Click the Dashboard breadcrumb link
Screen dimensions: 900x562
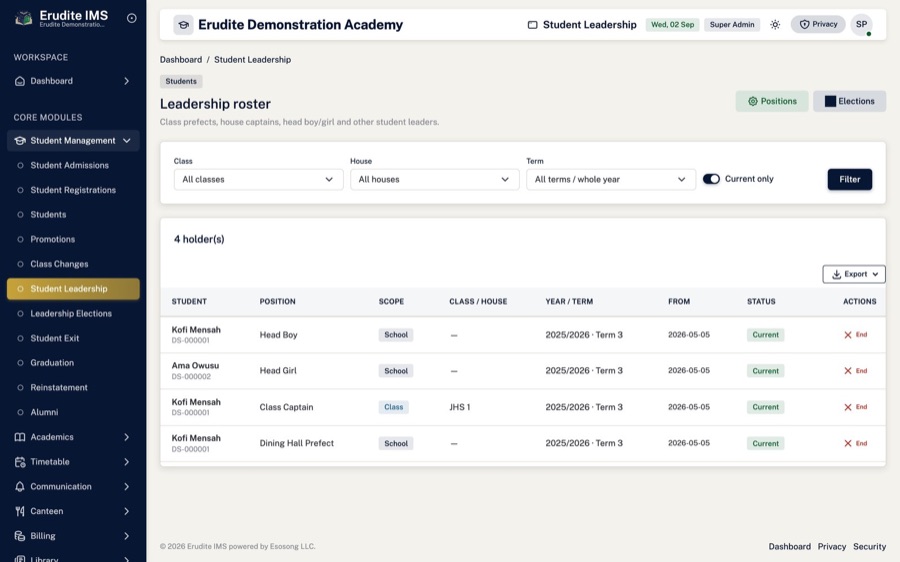point(181,60)
